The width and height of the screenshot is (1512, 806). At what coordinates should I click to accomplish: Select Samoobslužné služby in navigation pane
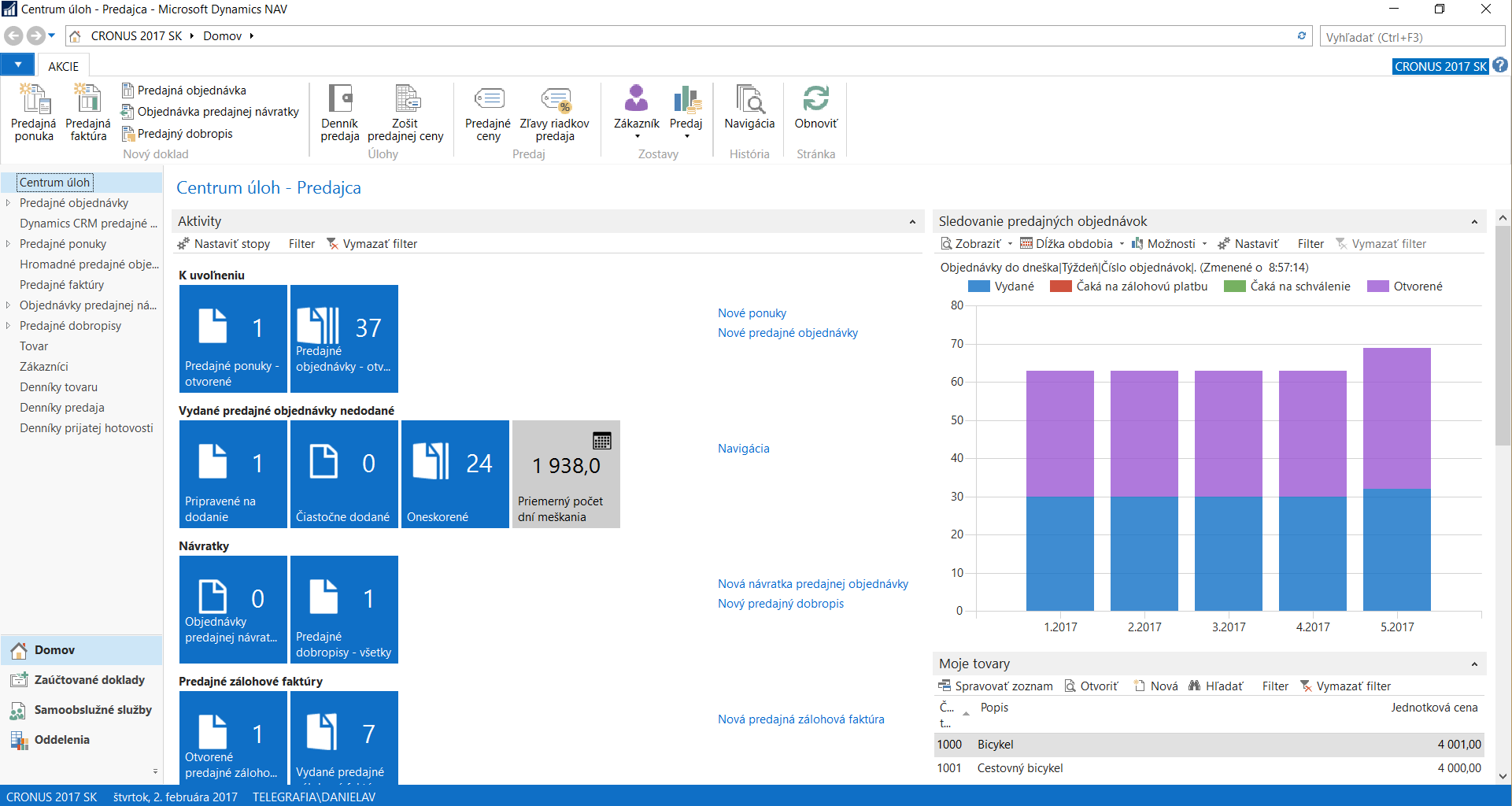[x=81, y=710]
